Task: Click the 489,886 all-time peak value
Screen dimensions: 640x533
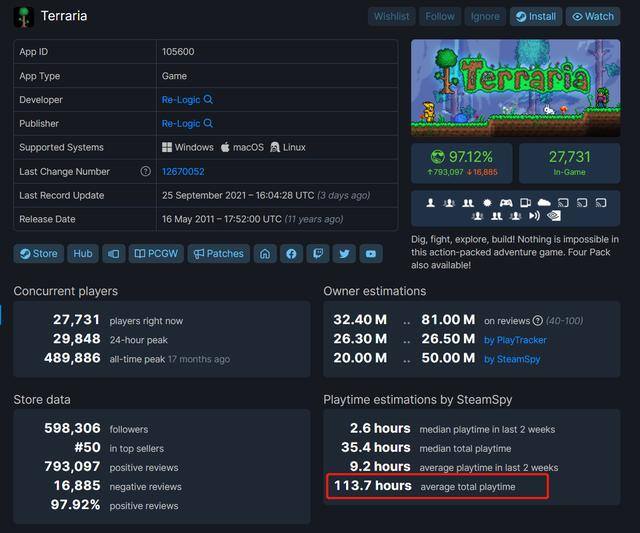Action: click(x=72, y=358)
